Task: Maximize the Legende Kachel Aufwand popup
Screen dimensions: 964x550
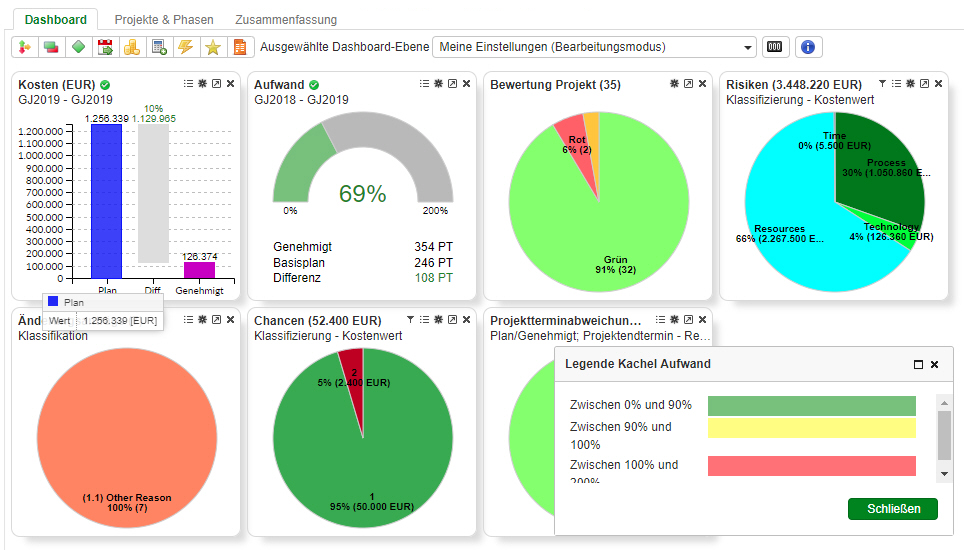Action: point(918,365)
